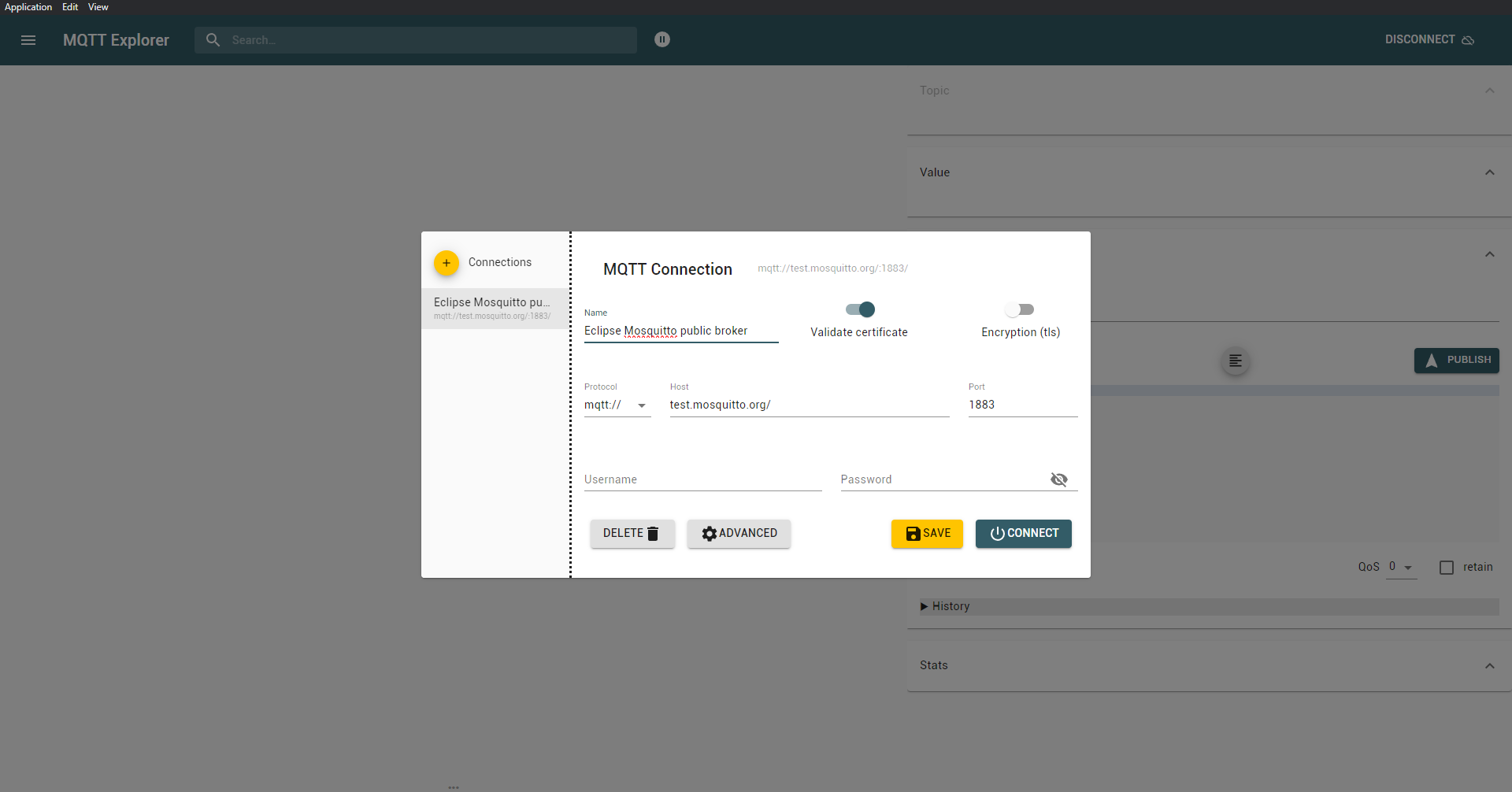Add a new connection with the plus icon

[446, 262]
